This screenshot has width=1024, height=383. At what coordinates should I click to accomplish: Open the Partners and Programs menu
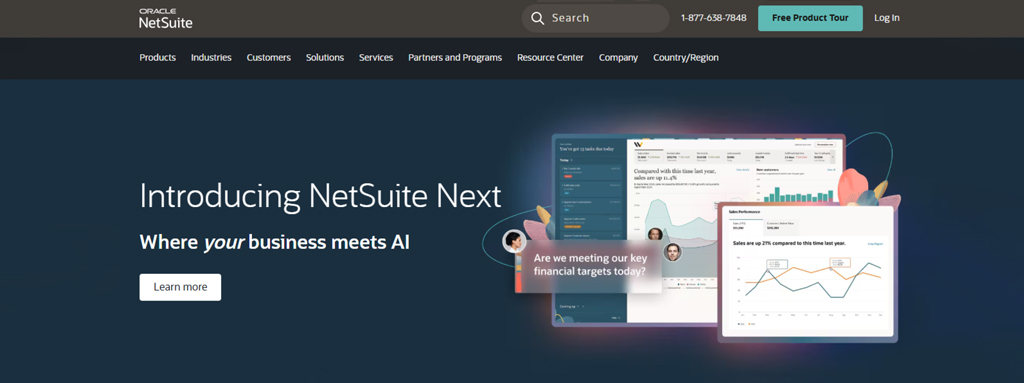(x=455, y=58)
